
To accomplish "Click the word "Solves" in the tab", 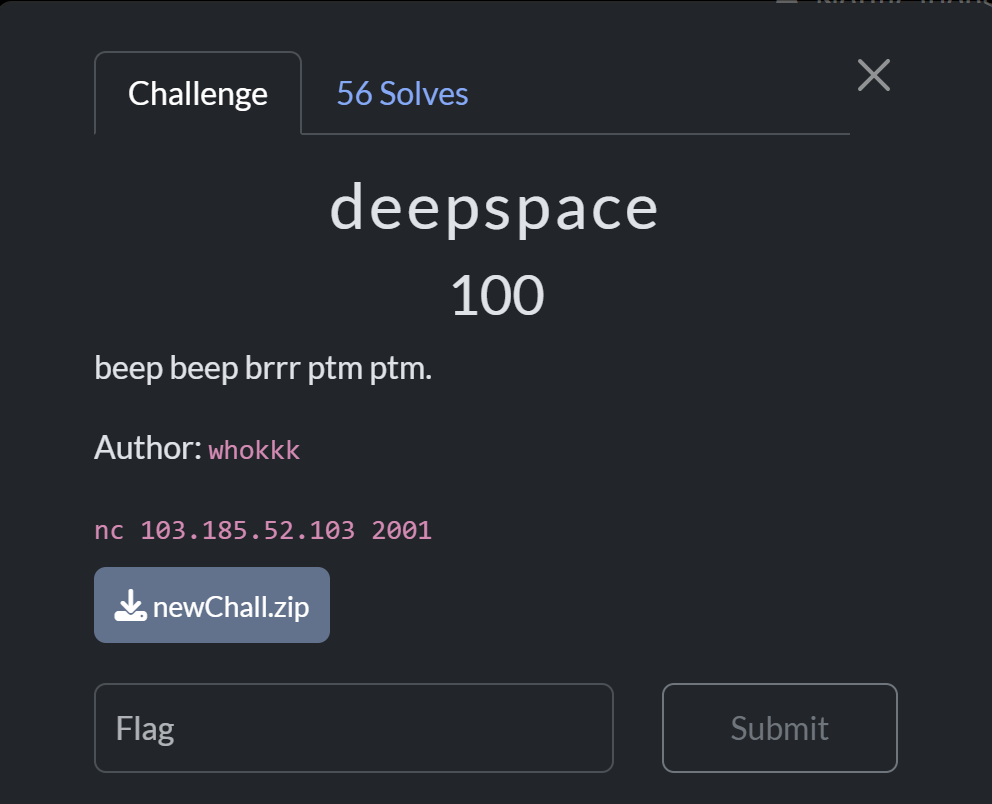I will tap(423, 94).
